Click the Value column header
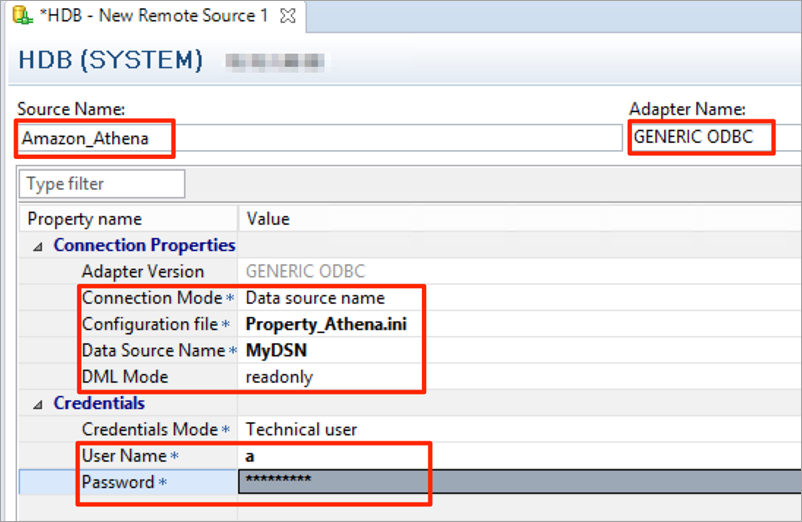 pyautogui.click(x=520, y=218)
